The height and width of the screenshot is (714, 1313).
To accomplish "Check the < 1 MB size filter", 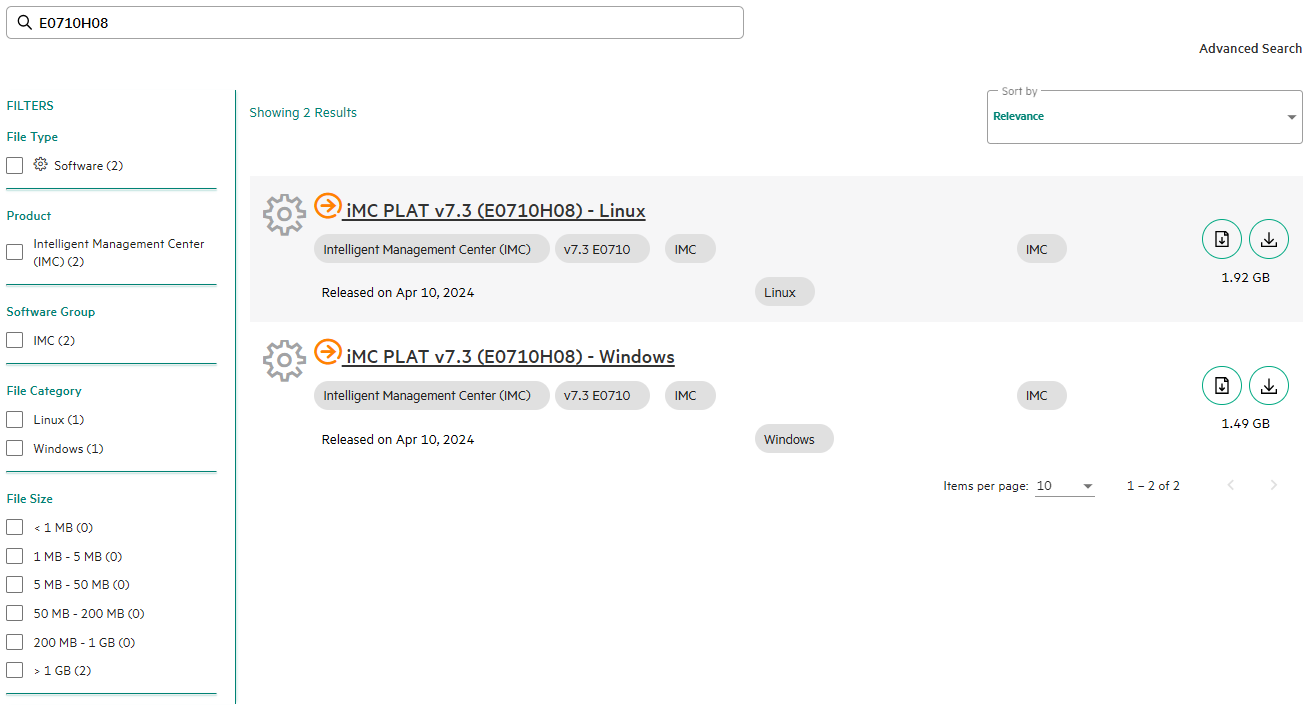I will (15, 528).
